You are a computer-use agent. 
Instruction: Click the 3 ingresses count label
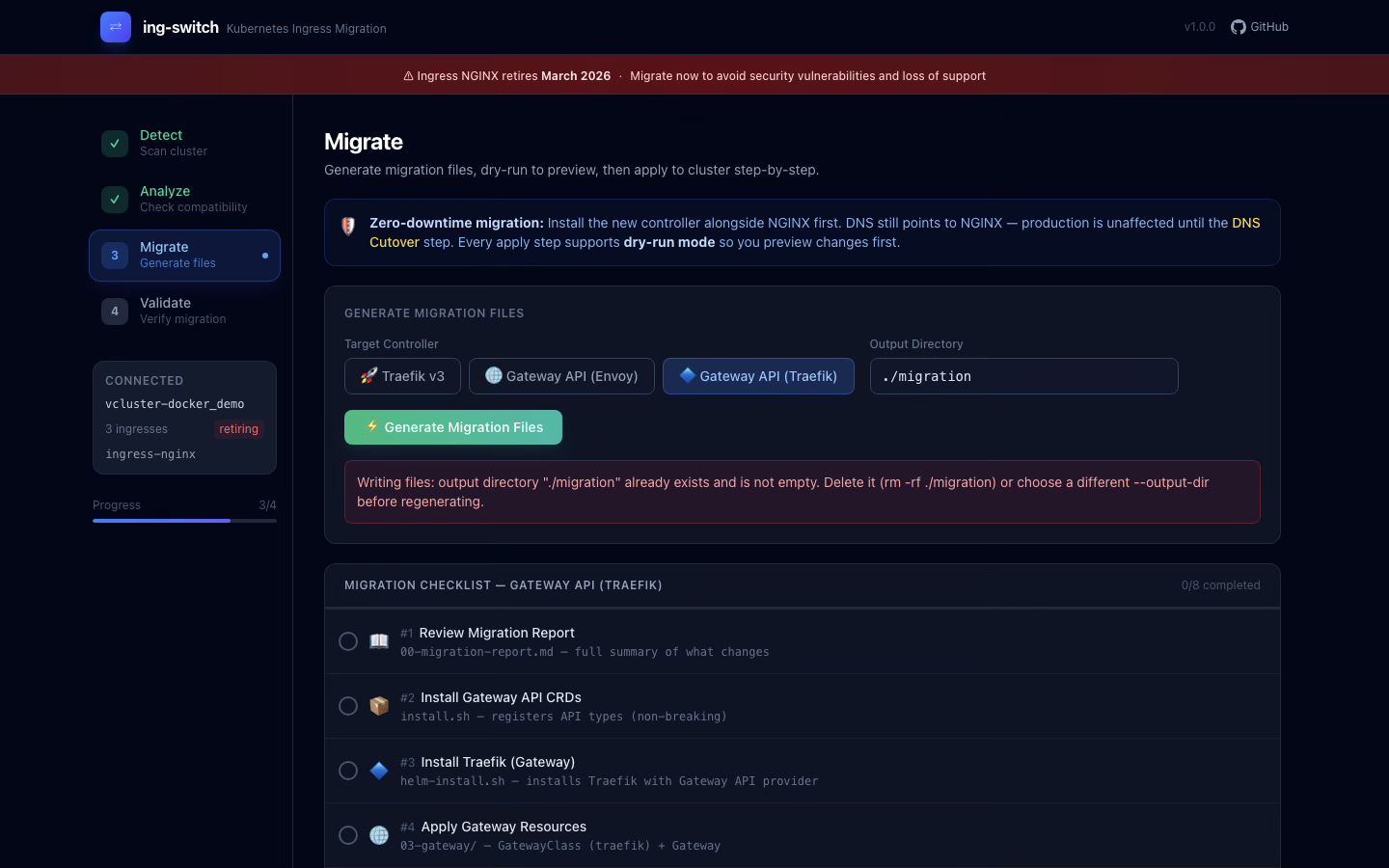(136, 429)
